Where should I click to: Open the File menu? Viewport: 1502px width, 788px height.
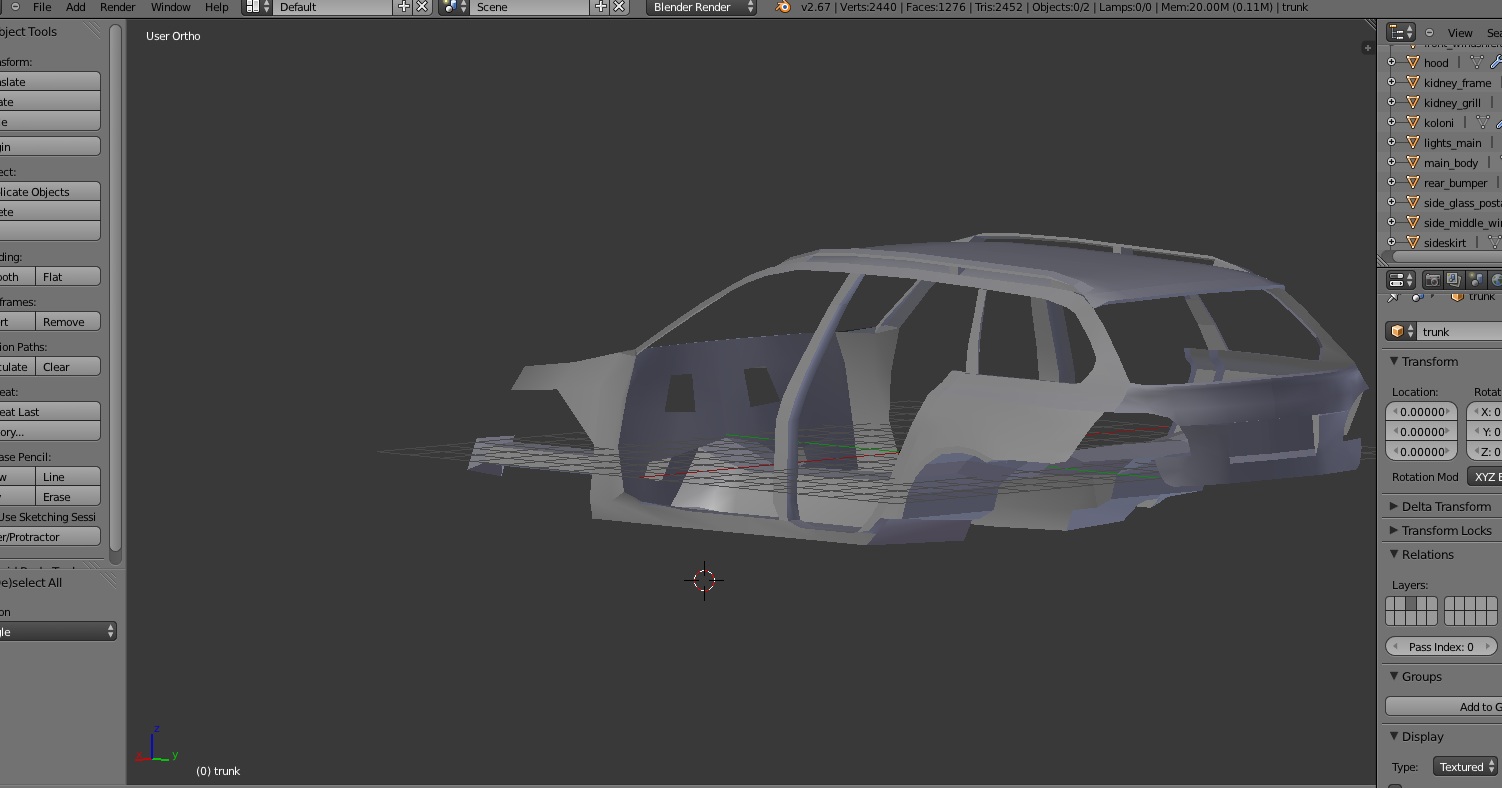click(x=42, y=7)
